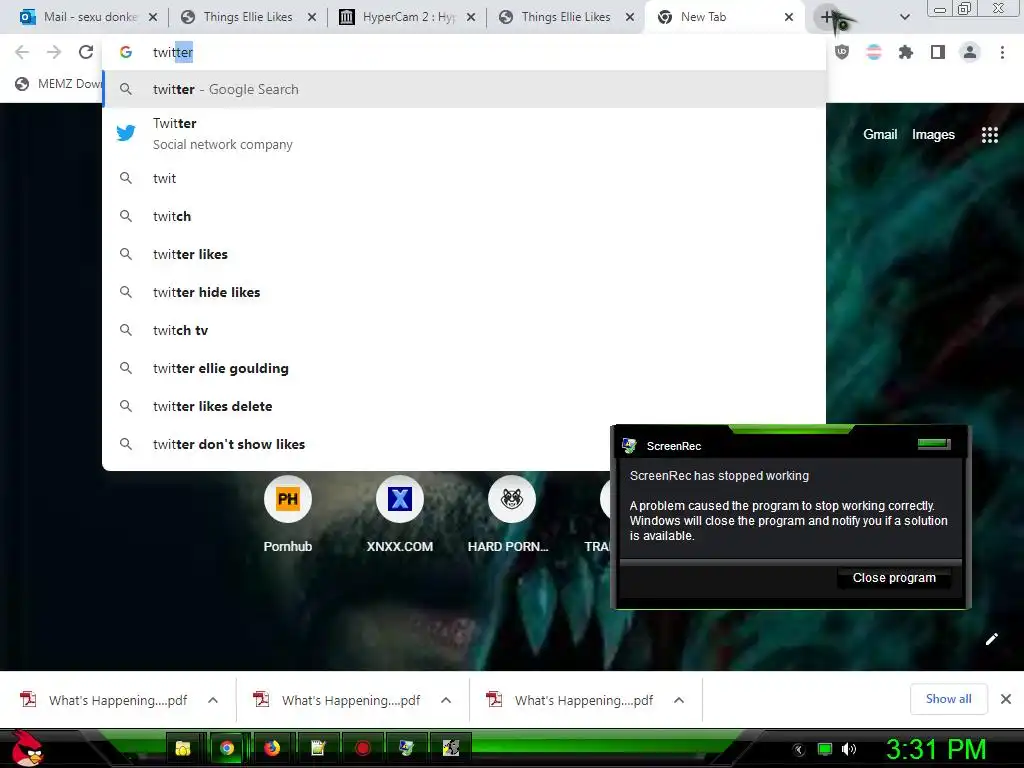Reload the current page

click(x=86, y=52)
